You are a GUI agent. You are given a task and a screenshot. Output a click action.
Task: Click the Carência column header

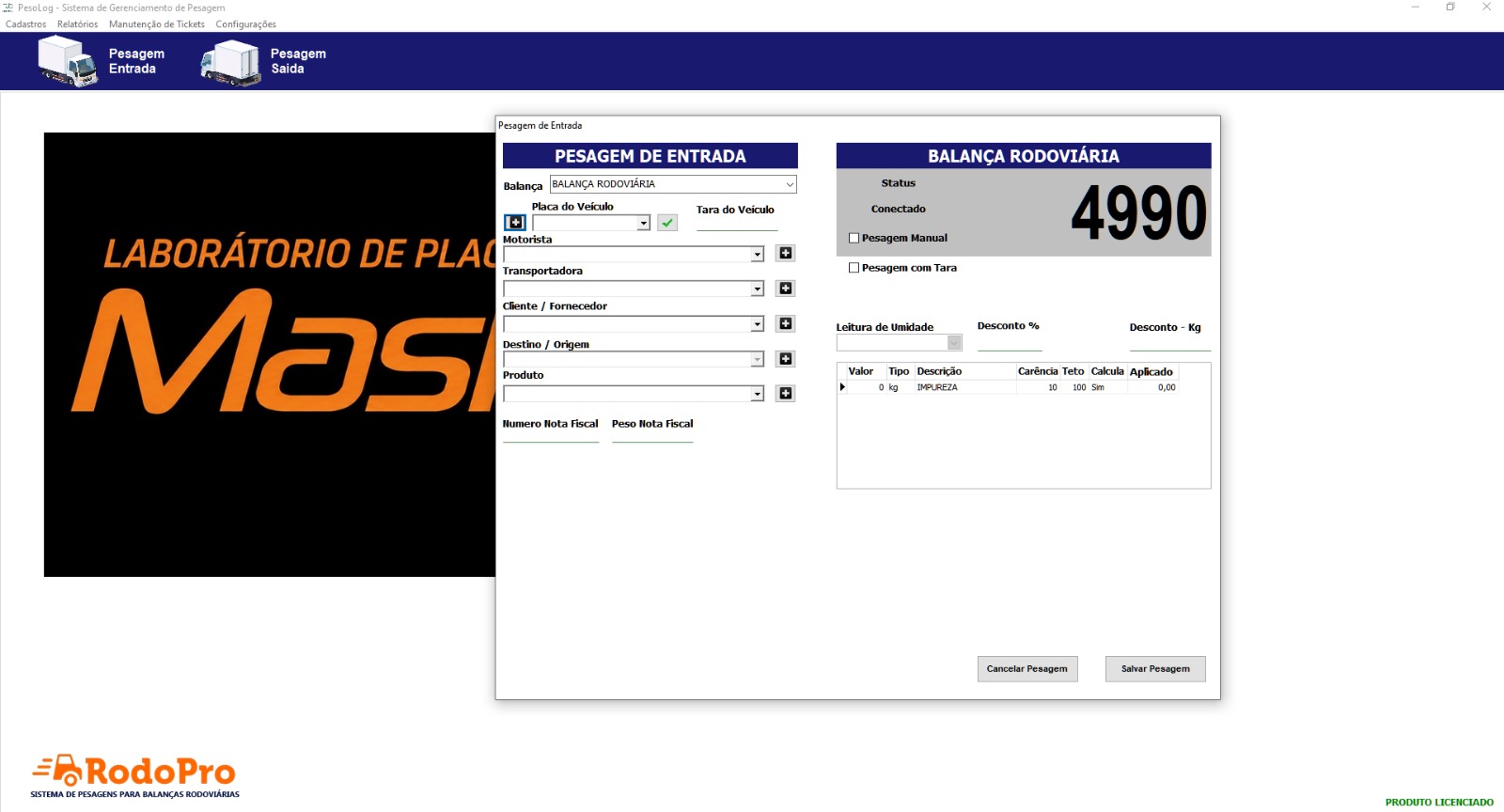click(x=1038, y=371)
